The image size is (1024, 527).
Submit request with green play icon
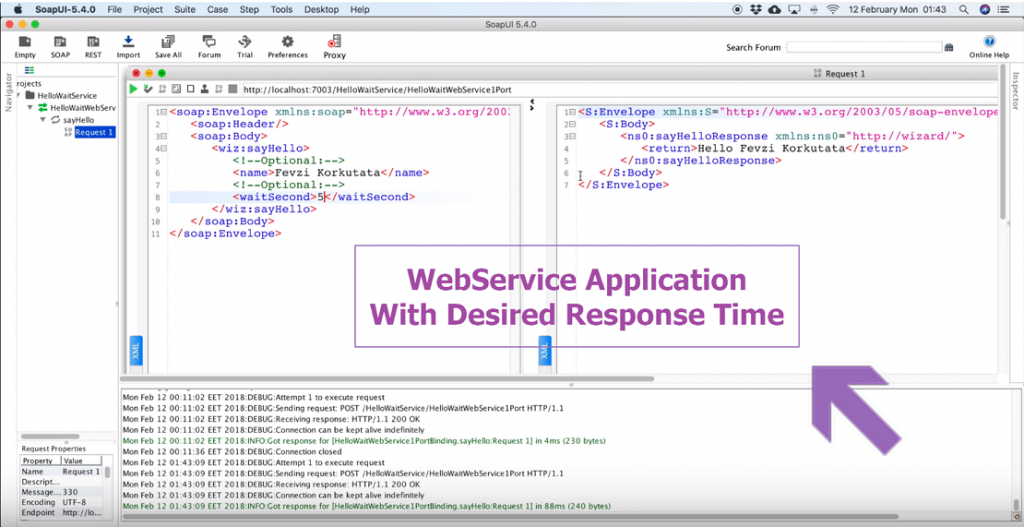(x=134, y=89)
